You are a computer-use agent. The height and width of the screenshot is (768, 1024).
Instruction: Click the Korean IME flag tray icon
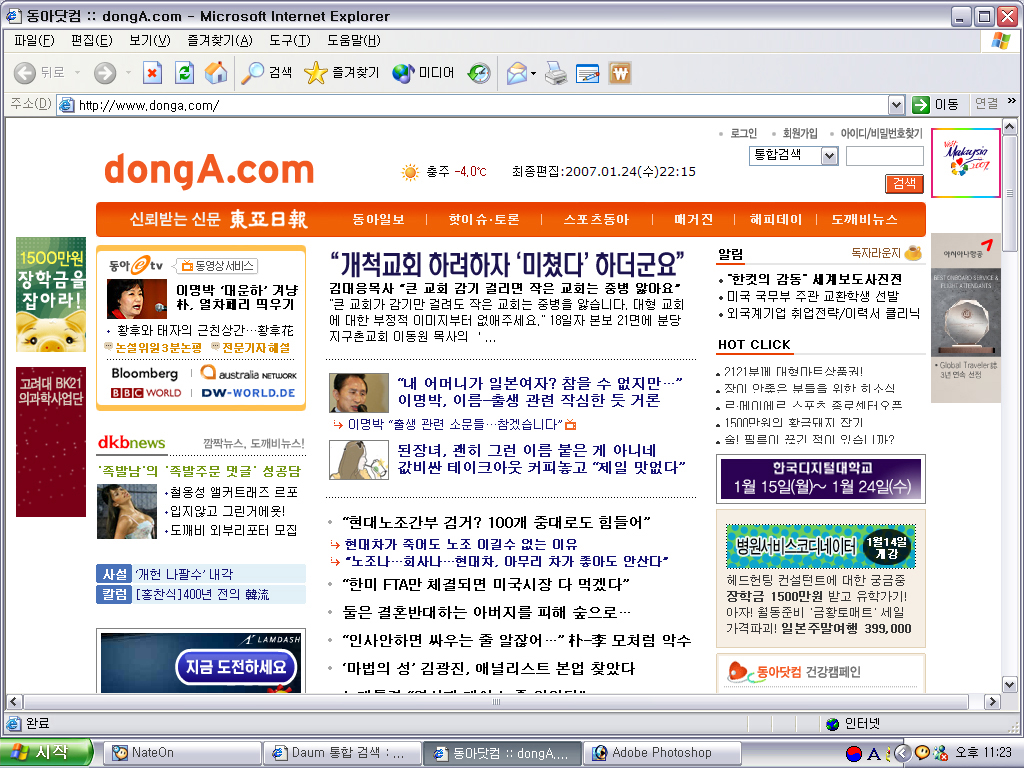pyautogui.click(x=854, y=753)
